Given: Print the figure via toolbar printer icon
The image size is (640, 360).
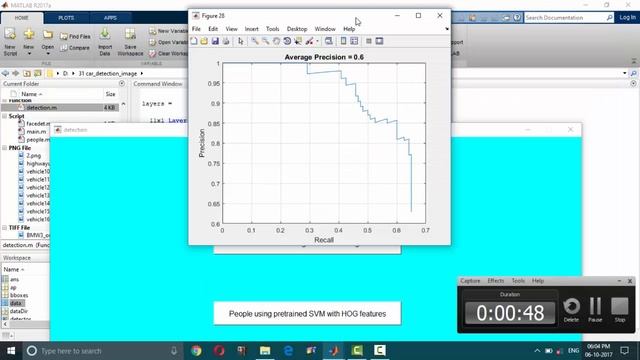Looking at the screenshot, I should pos(226,41).
